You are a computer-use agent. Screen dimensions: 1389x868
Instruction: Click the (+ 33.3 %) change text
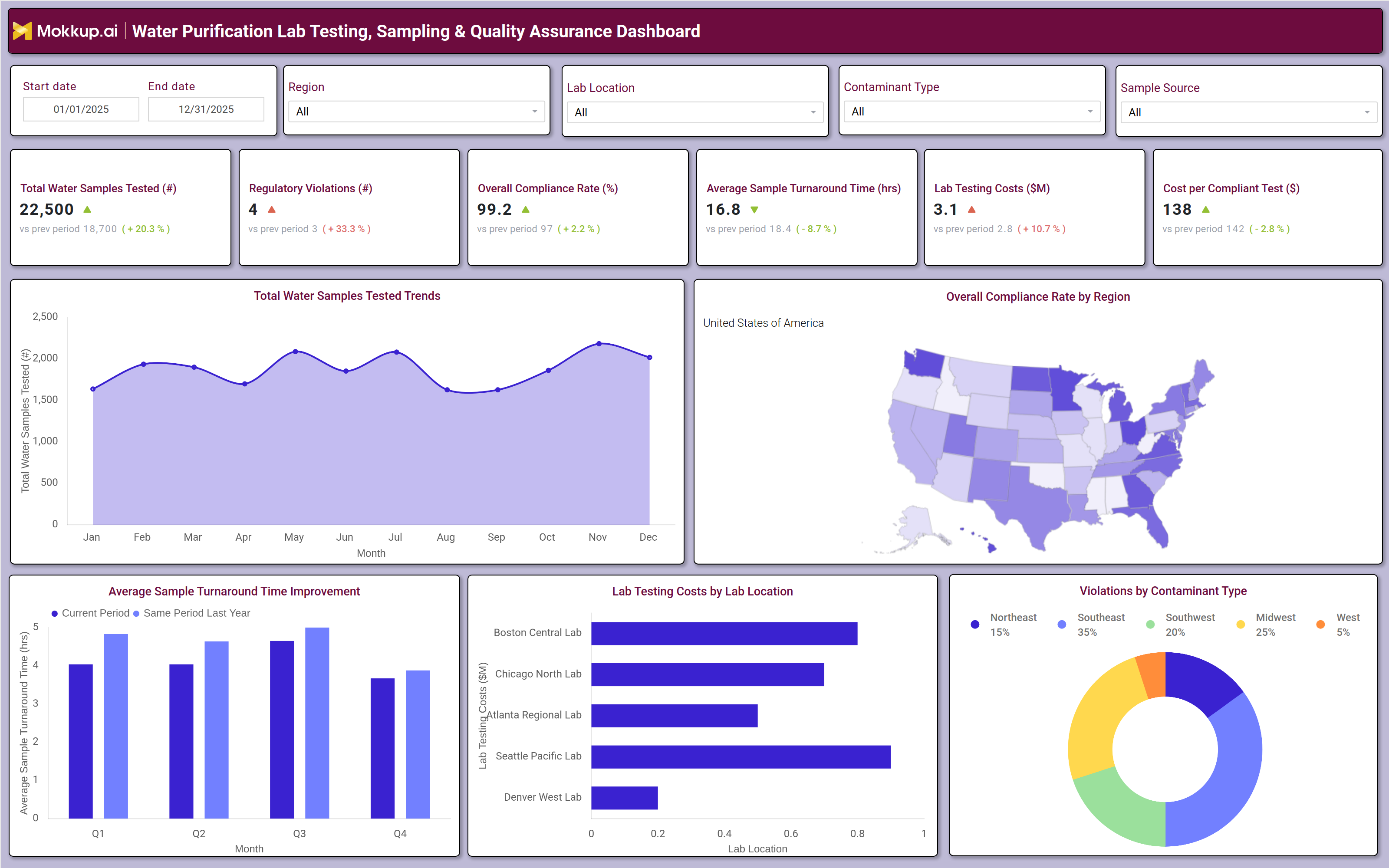347,229
